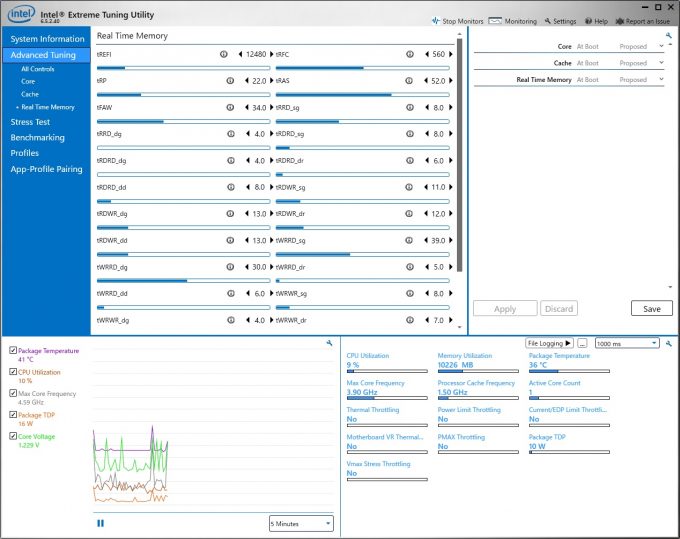Decrease tRAS value with left arrow

coord(426,81)
